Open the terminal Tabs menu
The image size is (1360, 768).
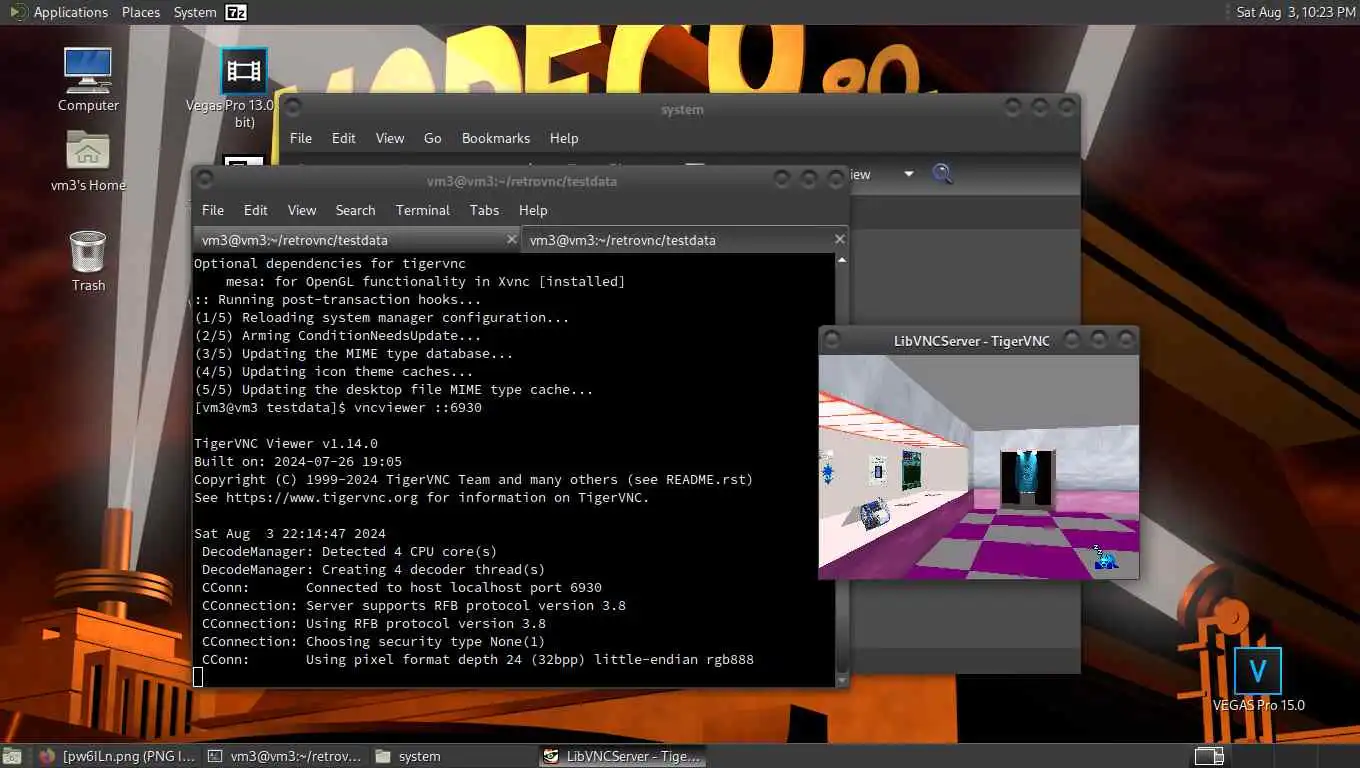[x=484, y=210]
